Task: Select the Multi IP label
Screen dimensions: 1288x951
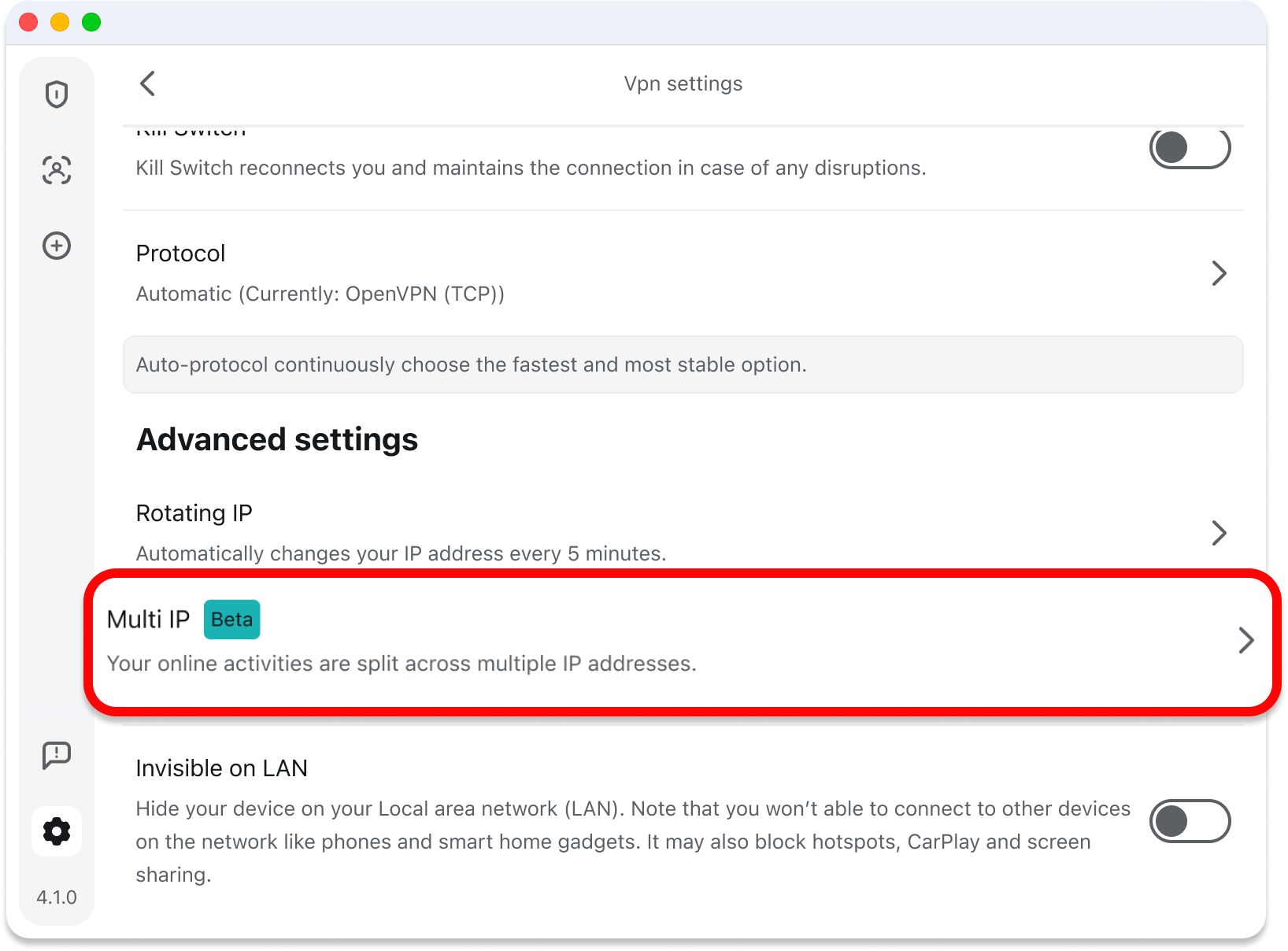Action: point(149,620)
